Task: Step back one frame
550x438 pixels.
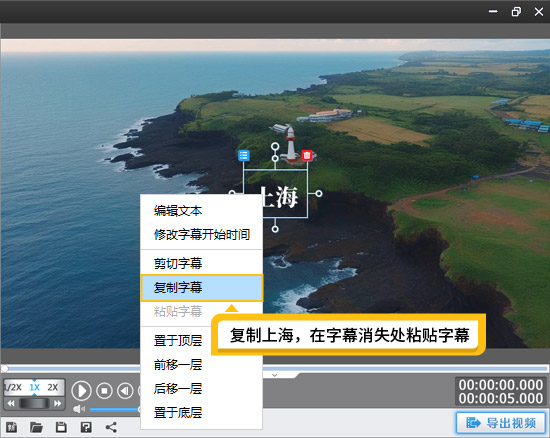Action: tap(125, 390)
